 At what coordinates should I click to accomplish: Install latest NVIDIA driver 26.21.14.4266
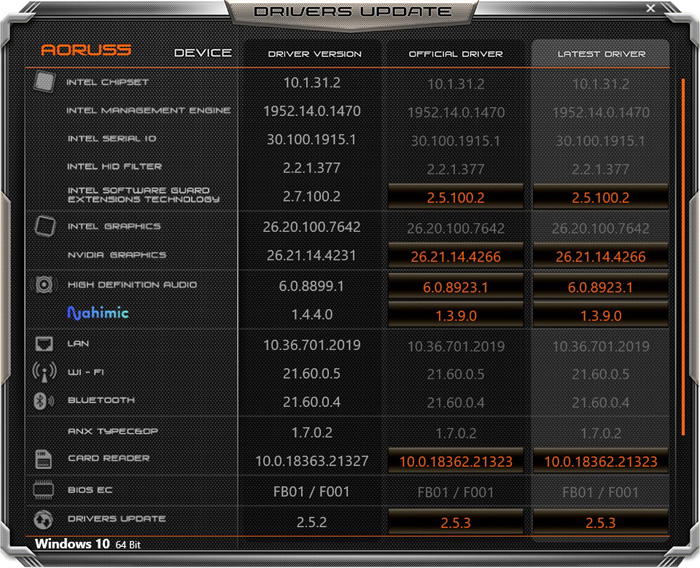click(x=600, y=256)
